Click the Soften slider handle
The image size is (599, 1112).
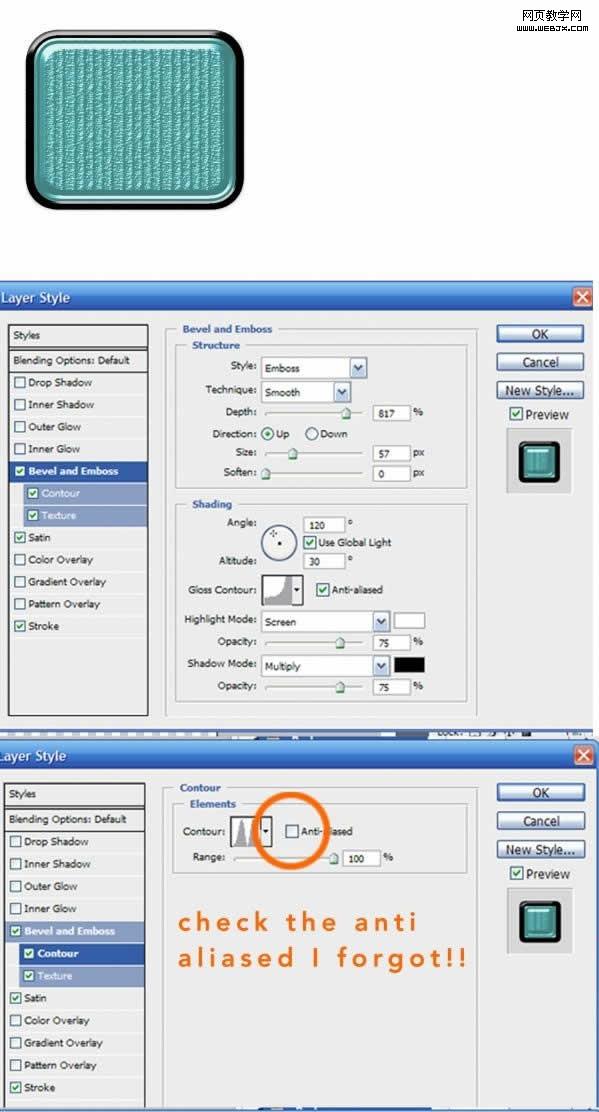pos(266,474)
